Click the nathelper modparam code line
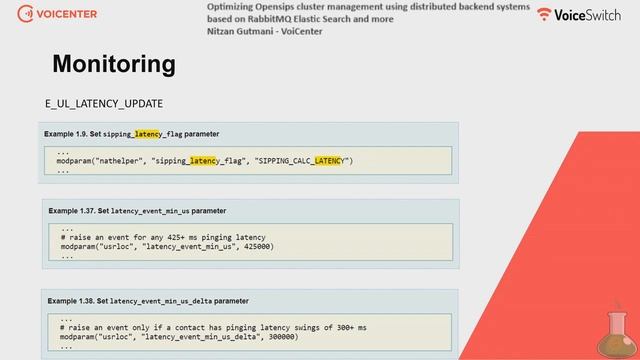This screenshot has width=640, height=360. click(x=204, y=161)
